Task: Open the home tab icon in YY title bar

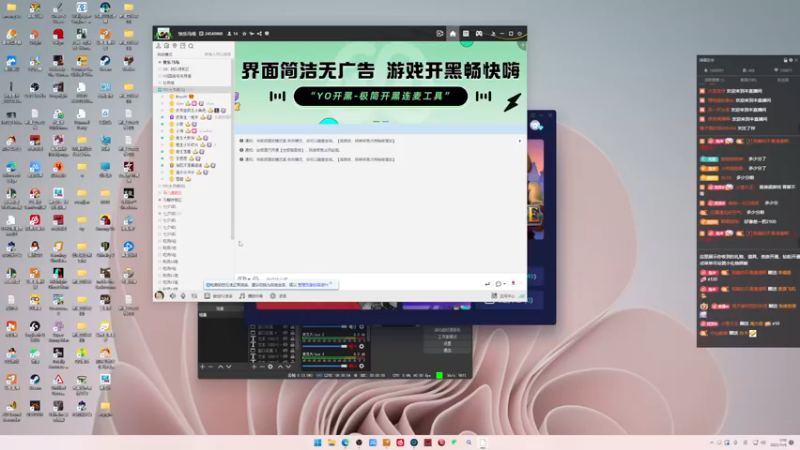Action: pyautogui.click(x=453, y=34)
